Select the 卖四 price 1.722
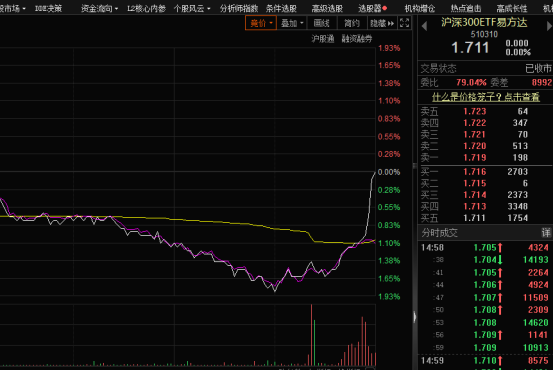Screen dimensions: 554x370 coord(475,123)
